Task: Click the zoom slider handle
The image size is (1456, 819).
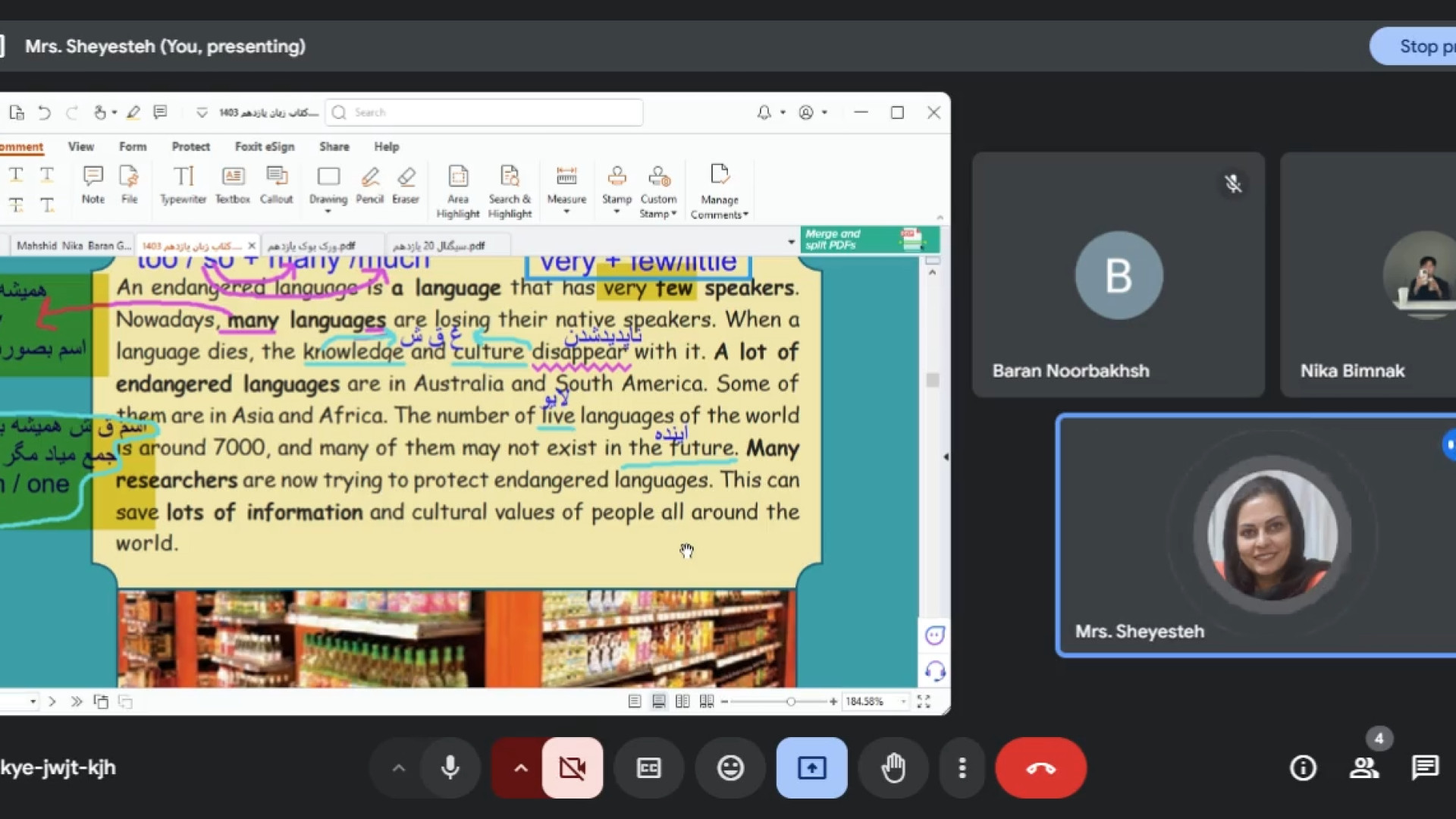Action: click(x=790, y=701)
